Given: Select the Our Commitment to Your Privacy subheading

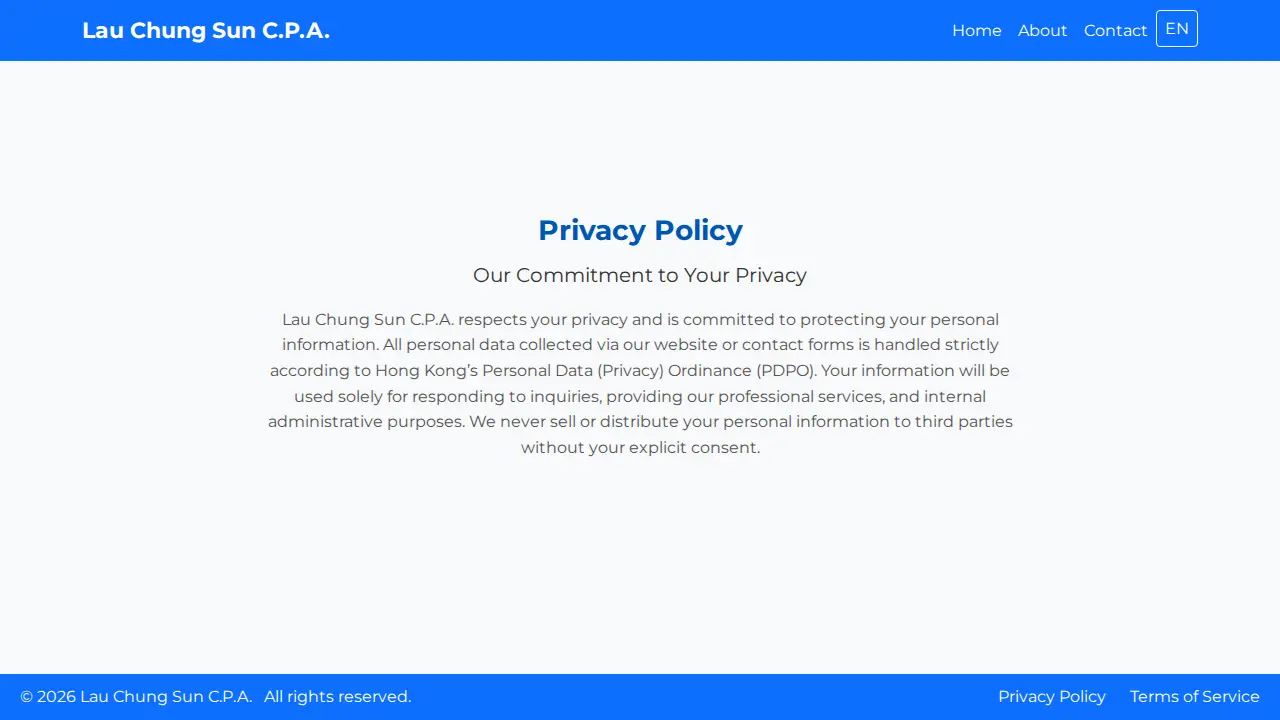Looking at the screenshot, I should click(x=640, y=275).
